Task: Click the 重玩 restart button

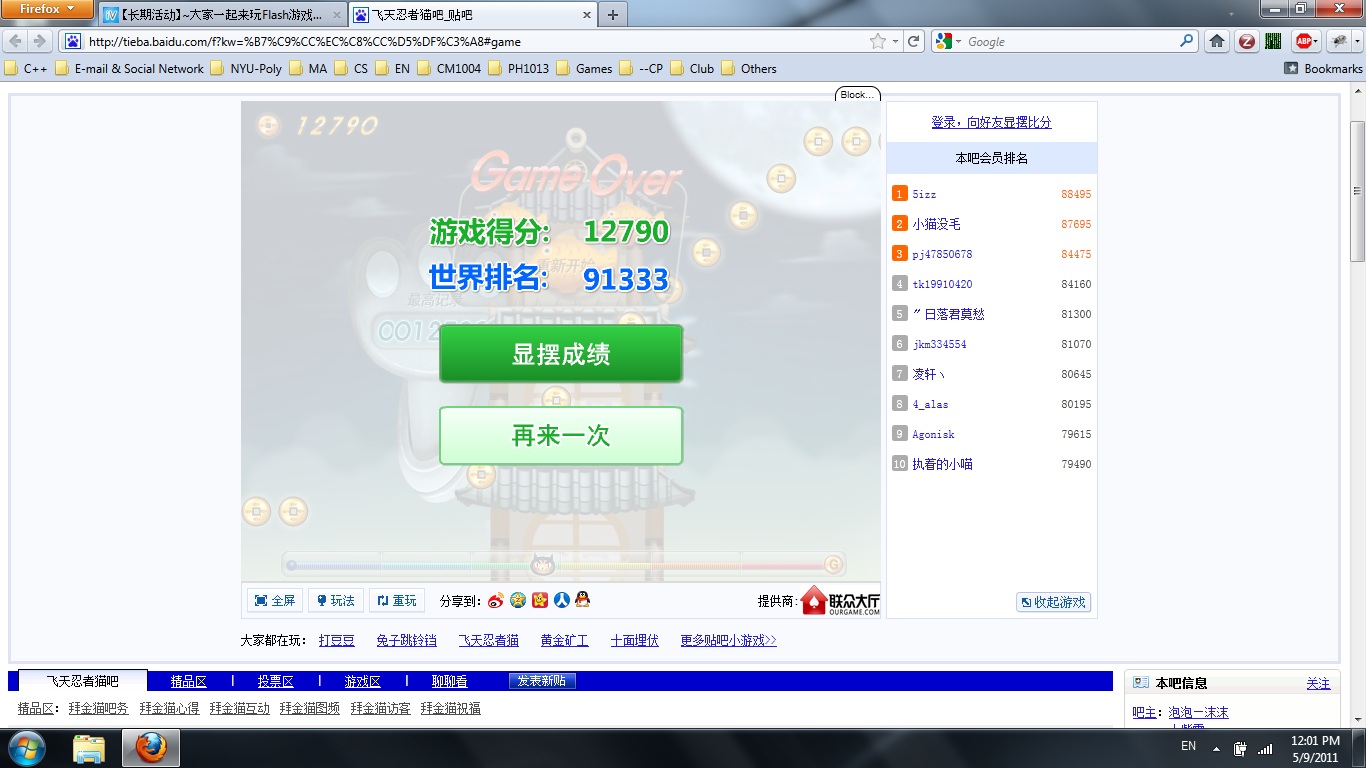Action: tap(397, 600)
